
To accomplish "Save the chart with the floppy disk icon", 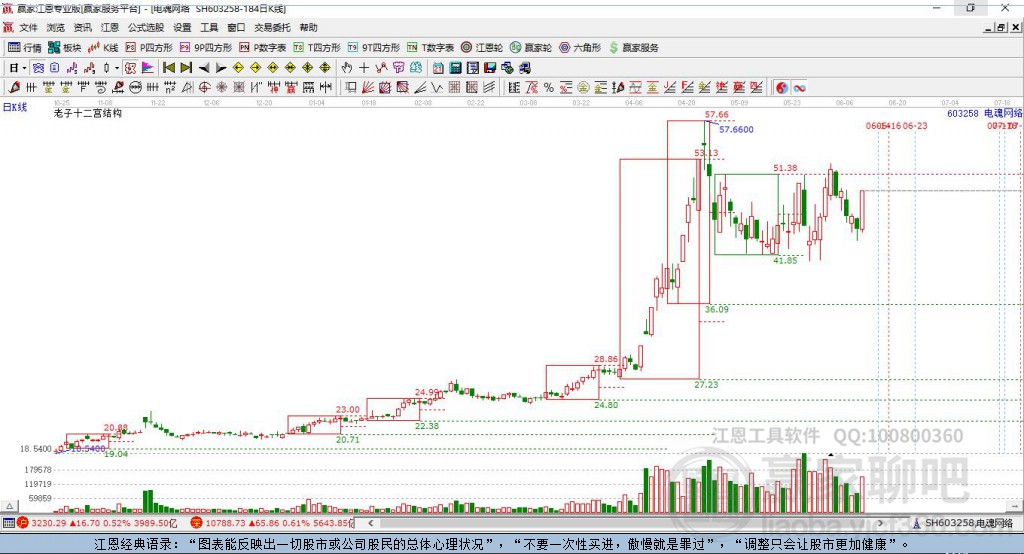I will [x=490, y=68].
